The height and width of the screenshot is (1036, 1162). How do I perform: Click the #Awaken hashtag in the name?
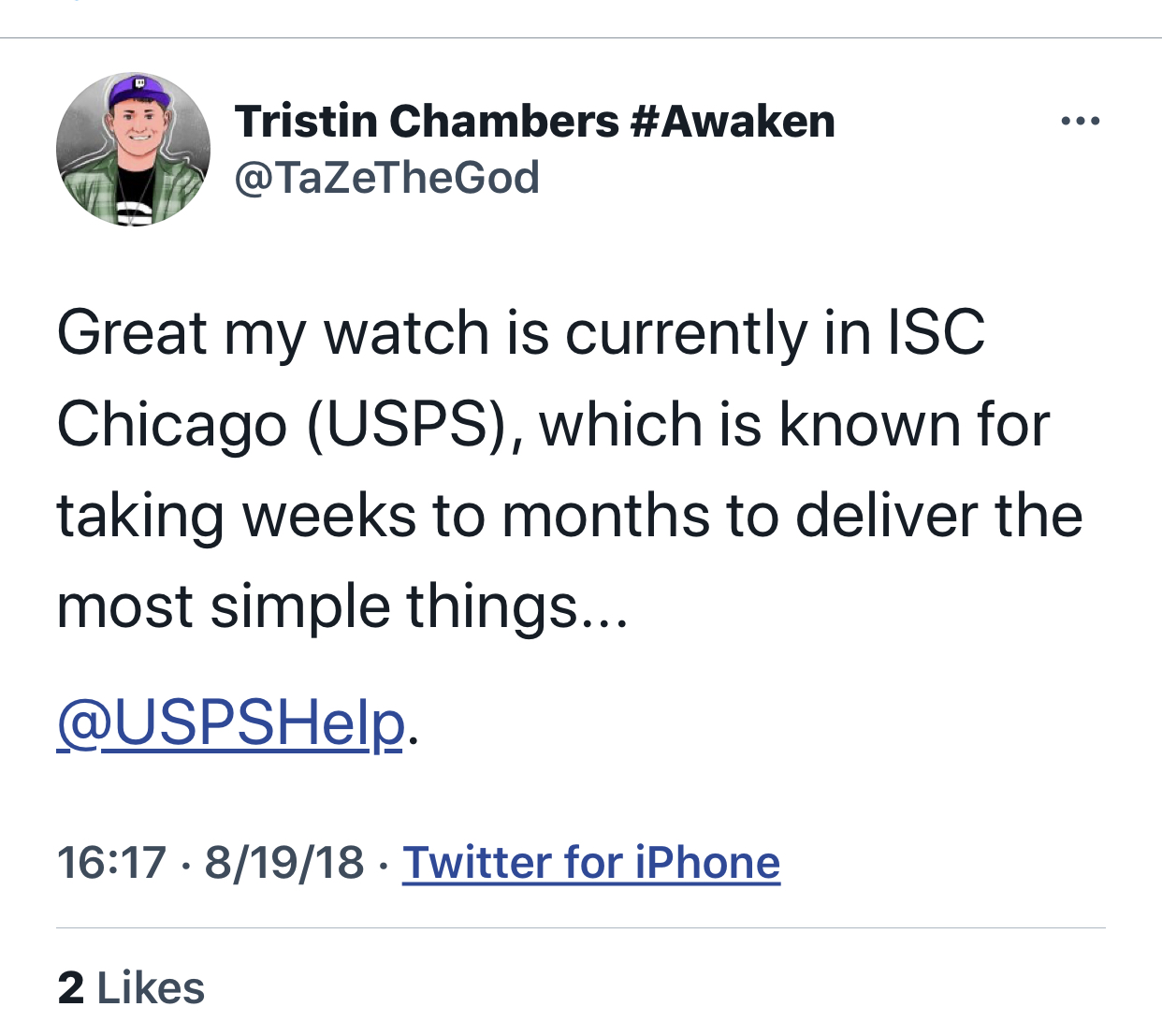click(x=733, y=122)
